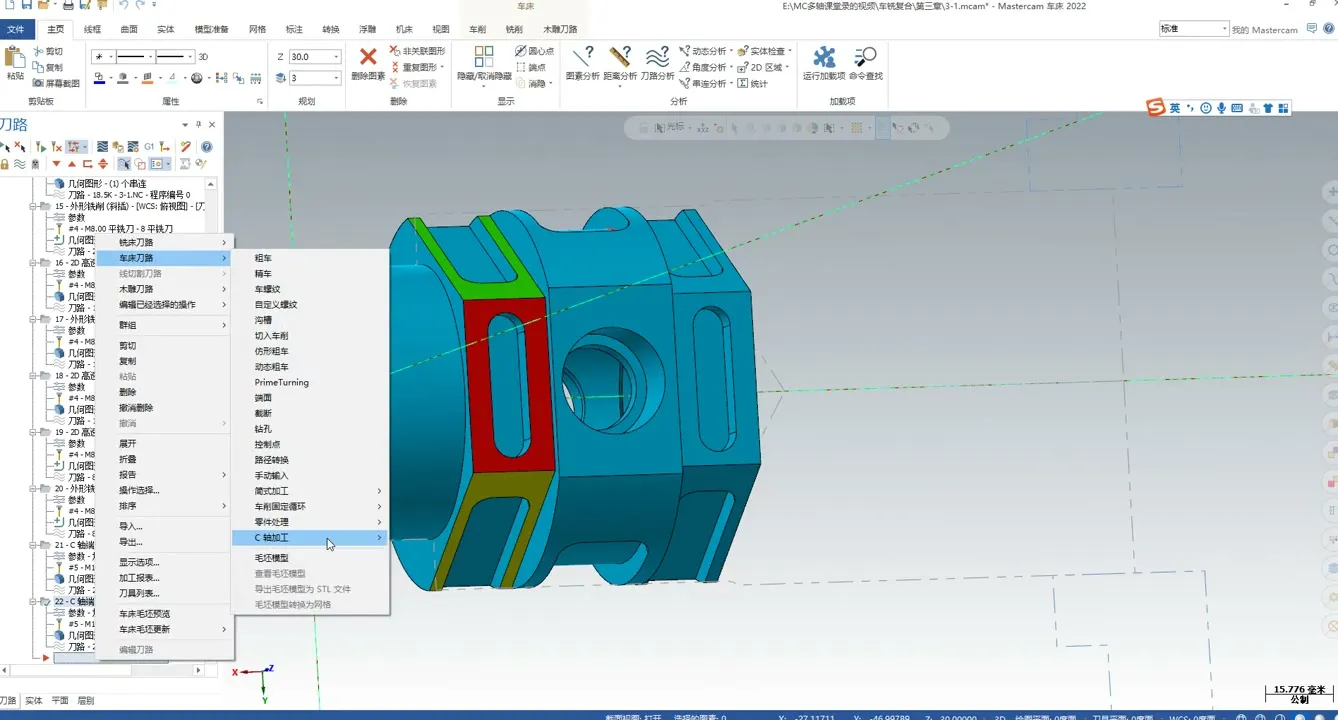
Task: Switch to the 车削 ribbon tab
Action: point(478,29)
